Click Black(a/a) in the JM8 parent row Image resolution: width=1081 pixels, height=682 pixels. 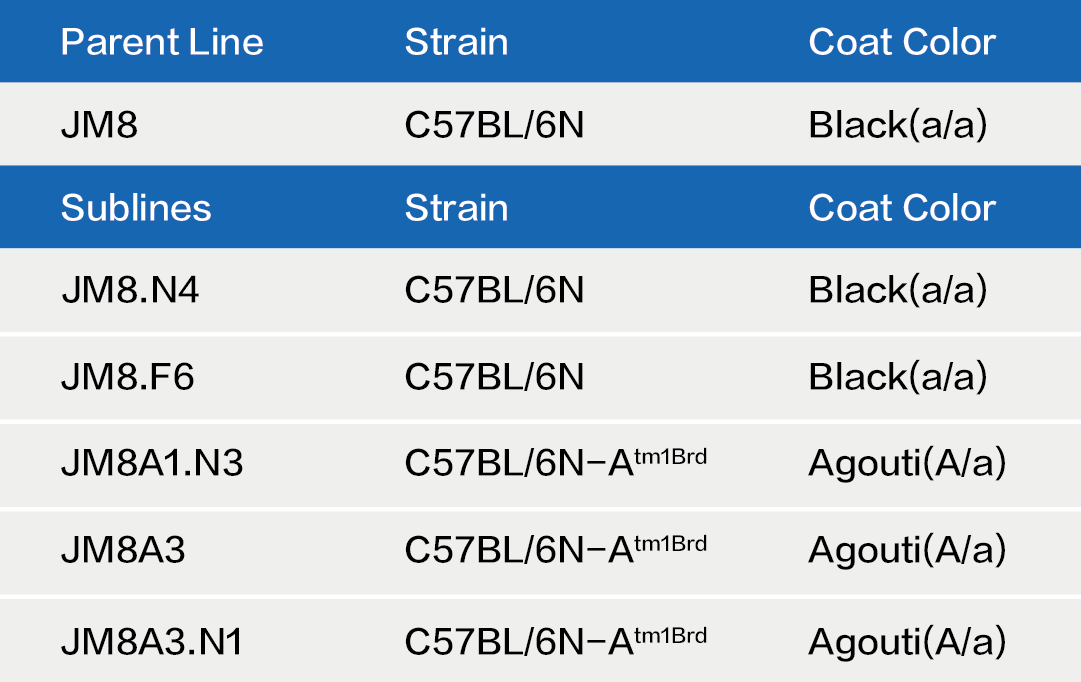(898, 125)
